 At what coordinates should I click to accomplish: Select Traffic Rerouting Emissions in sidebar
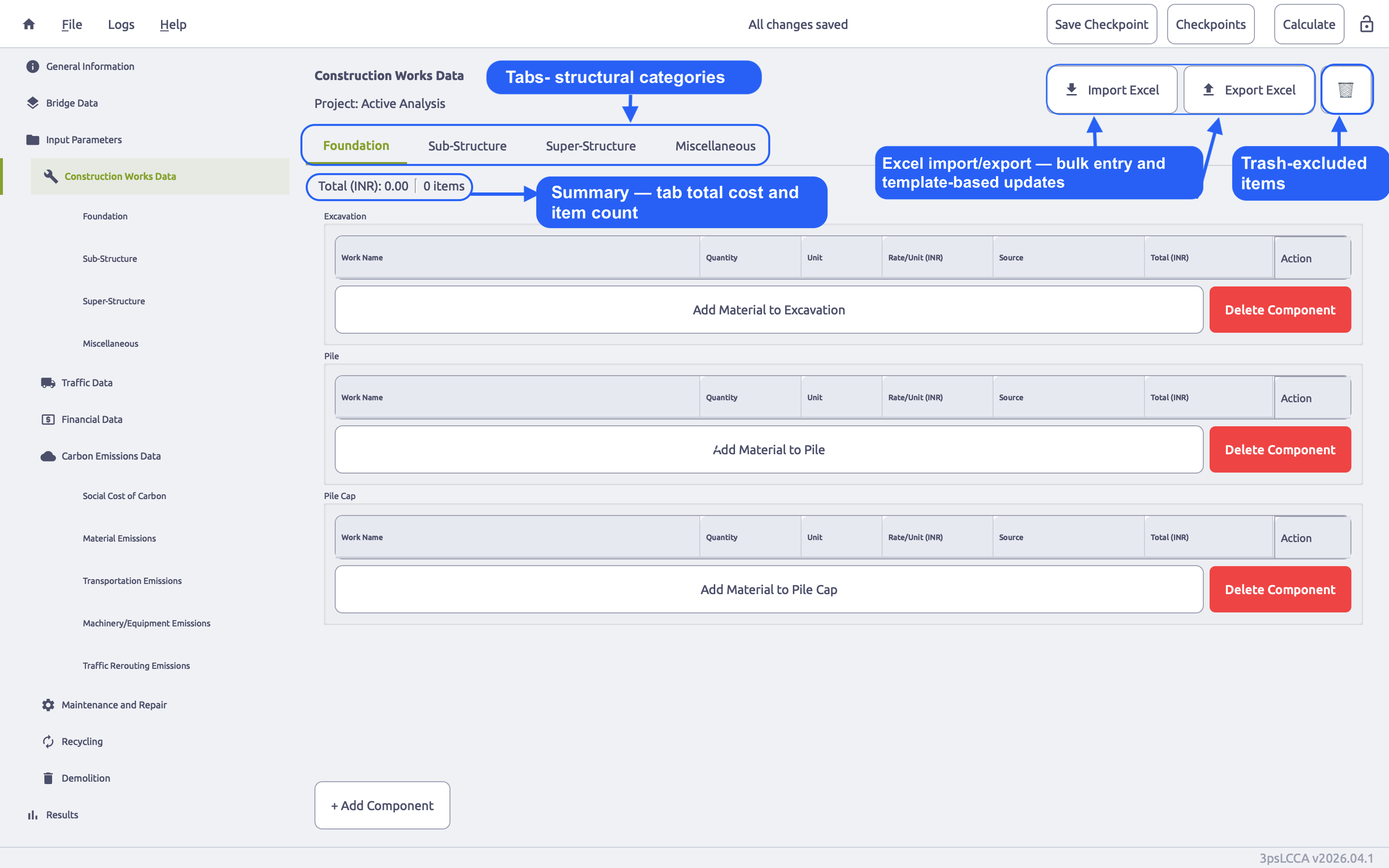pyautogui.click(x=136, y=666)
